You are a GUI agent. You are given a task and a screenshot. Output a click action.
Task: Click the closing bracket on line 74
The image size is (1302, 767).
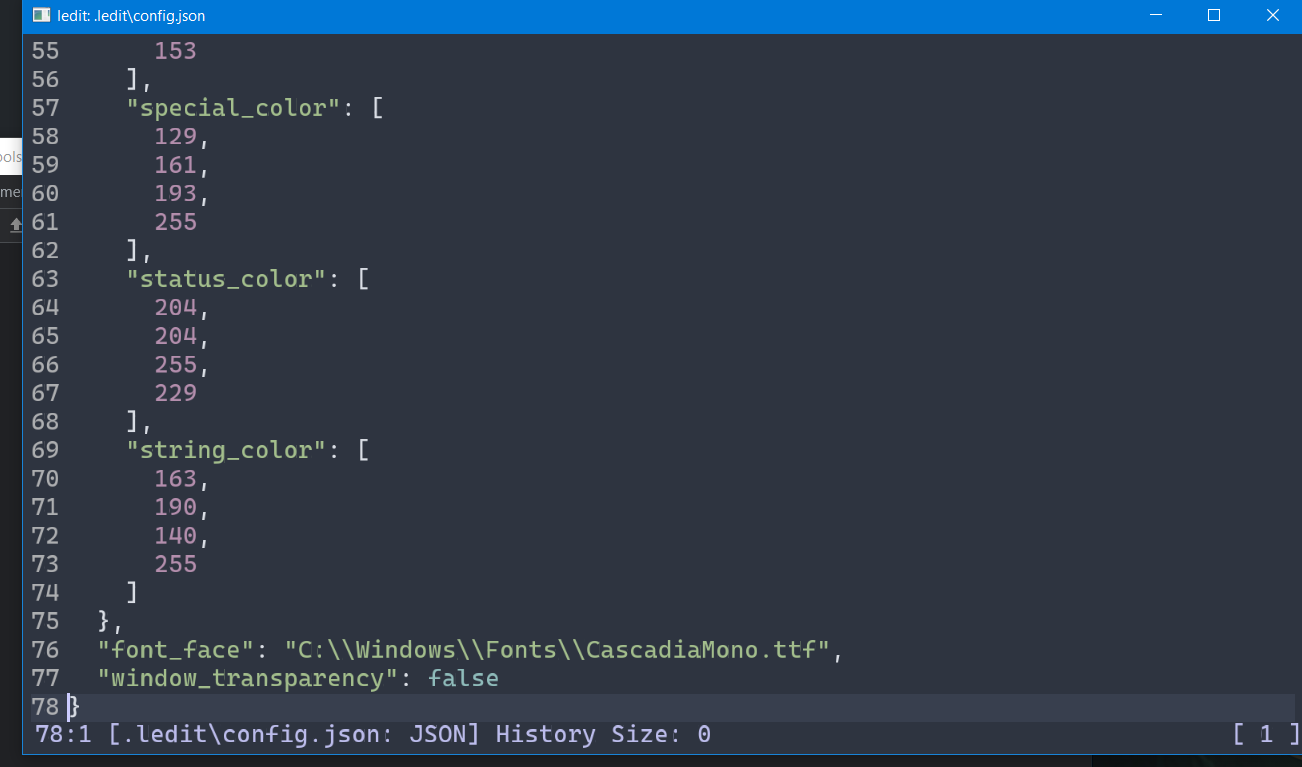click(132, 592)
